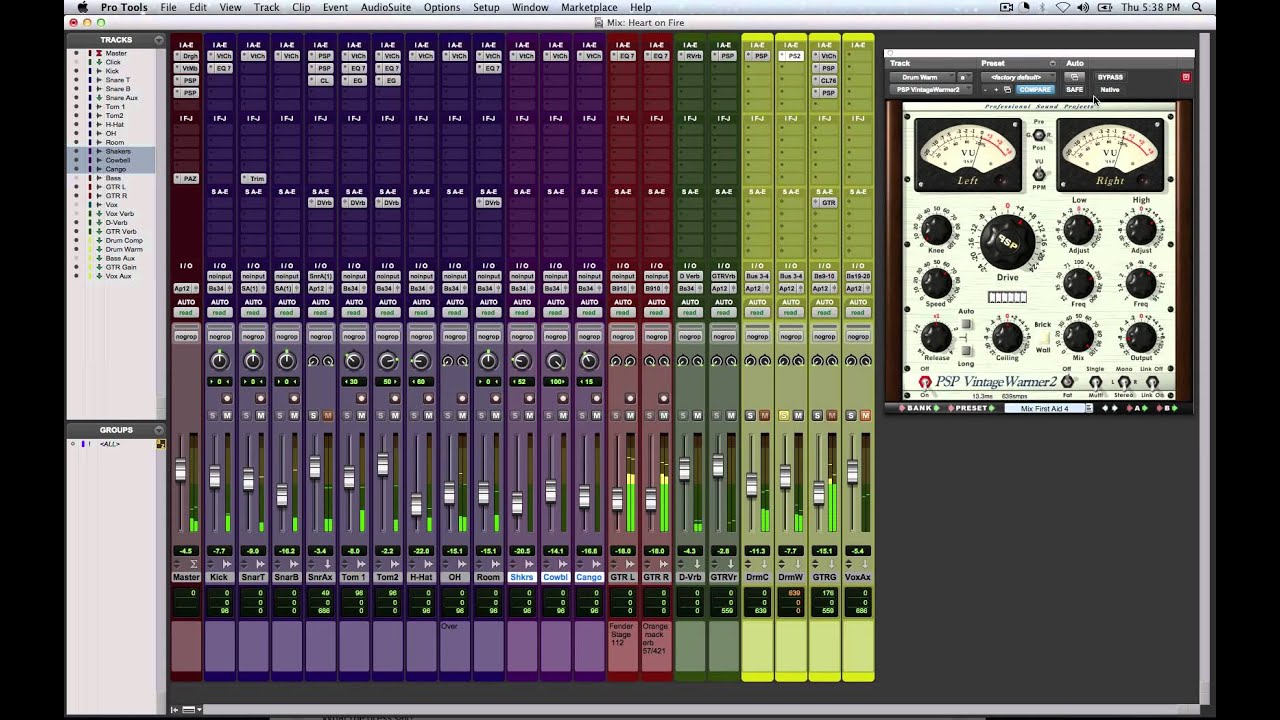Toggle the Pre/Post meter switch
The width and height of the screenshot is (1280, 720).
pos(1039,134)
